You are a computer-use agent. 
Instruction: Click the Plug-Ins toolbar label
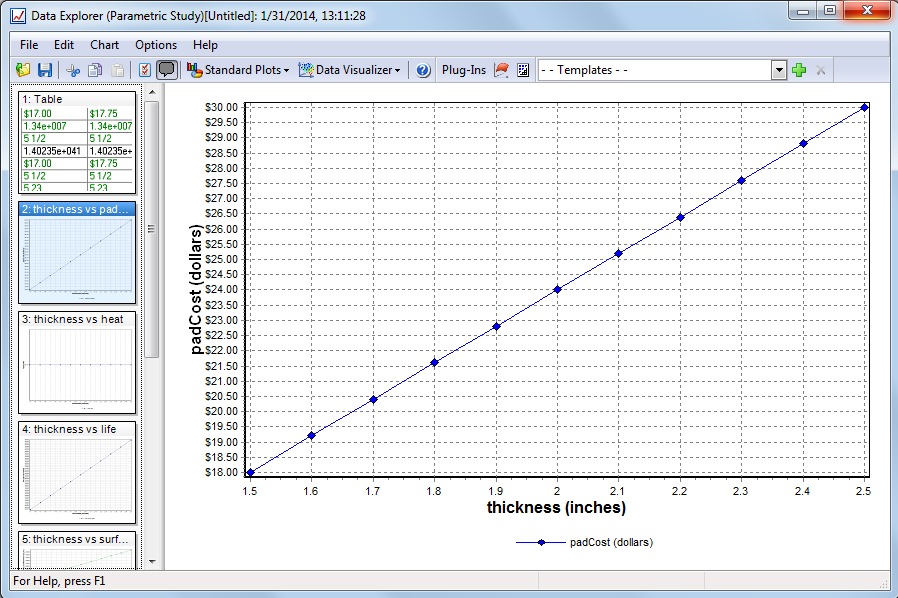[464, 70]
